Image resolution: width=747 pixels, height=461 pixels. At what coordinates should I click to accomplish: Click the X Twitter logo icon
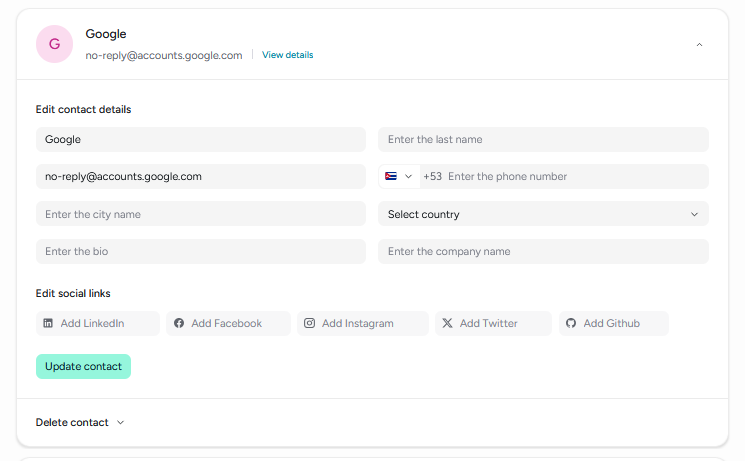coord(447,323)
